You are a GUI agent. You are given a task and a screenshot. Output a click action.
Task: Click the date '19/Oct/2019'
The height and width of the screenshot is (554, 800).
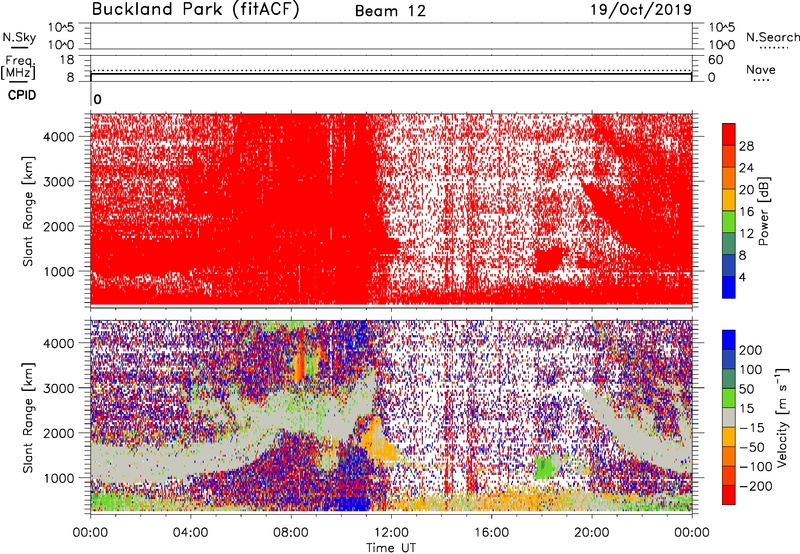point(641,10)
